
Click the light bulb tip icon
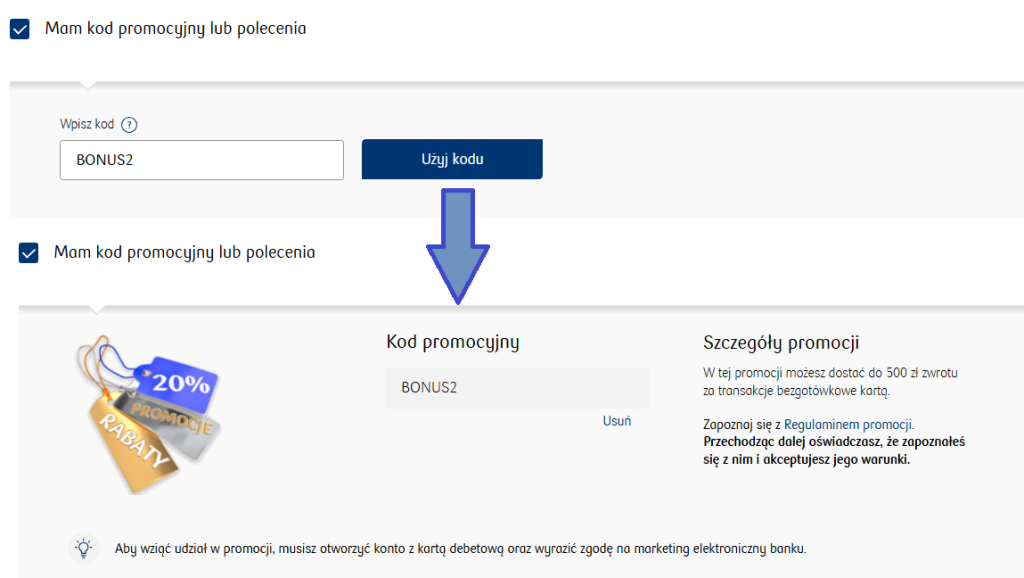point(85,547)
